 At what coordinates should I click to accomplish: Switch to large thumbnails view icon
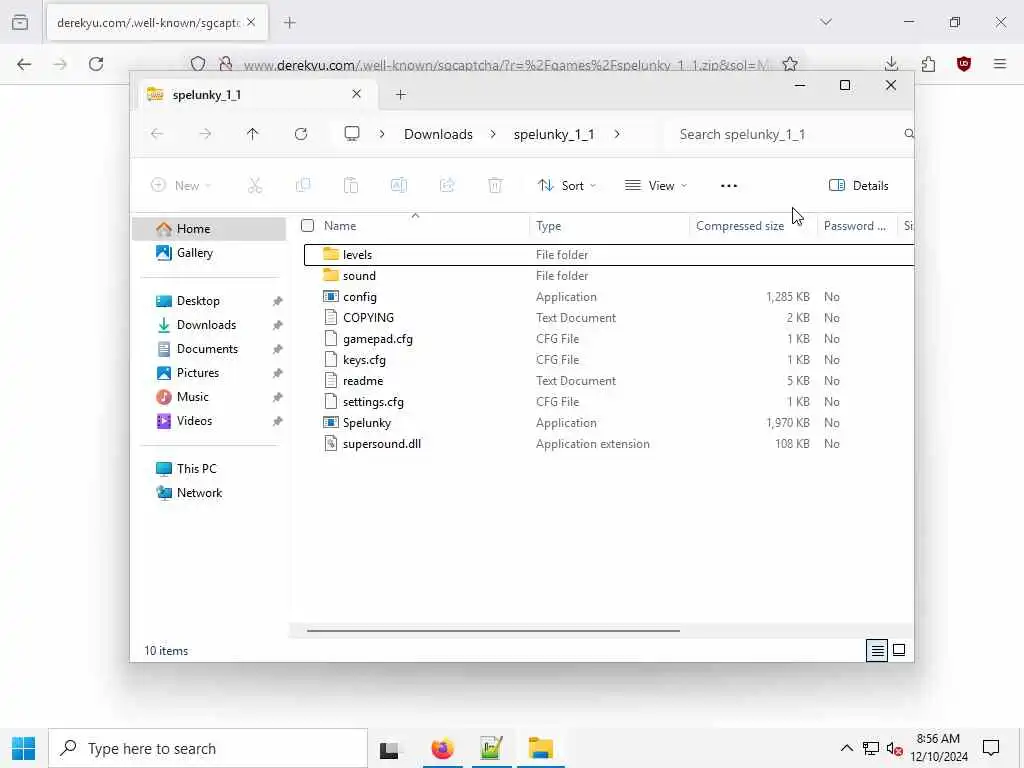click(899, 650)
